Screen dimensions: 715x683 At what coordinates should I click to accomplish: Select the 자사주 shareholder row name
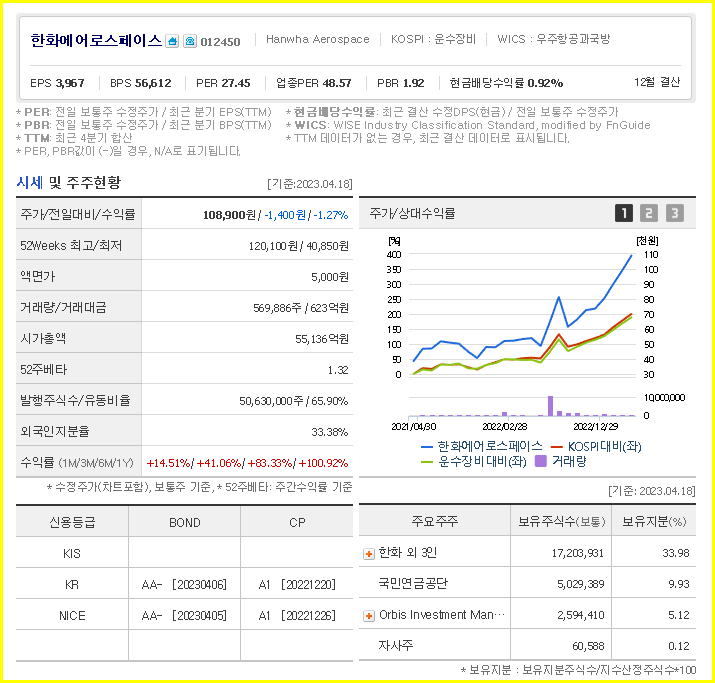point(396,646)
